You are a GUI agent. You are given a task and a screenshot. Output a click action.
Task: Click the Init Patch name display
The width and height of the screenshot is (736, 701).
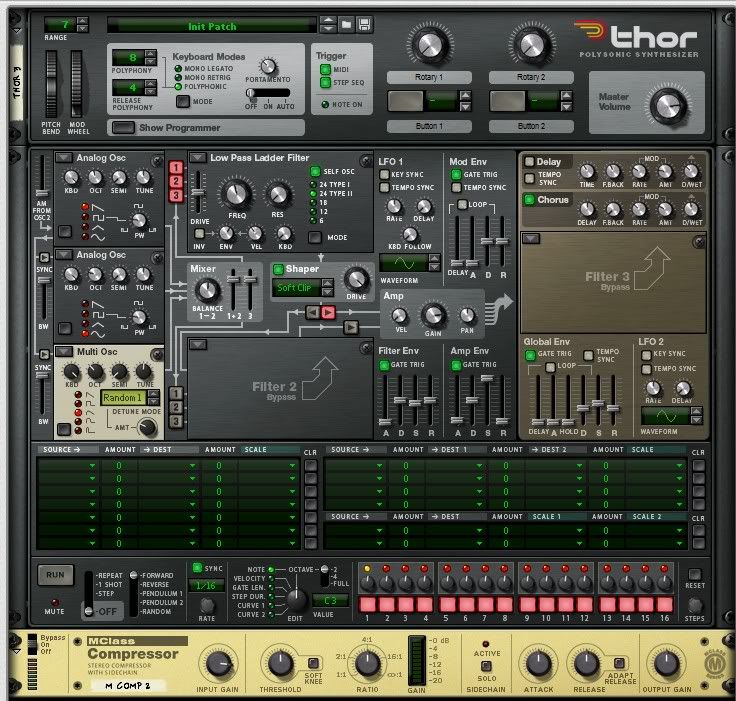click(212, 26)
